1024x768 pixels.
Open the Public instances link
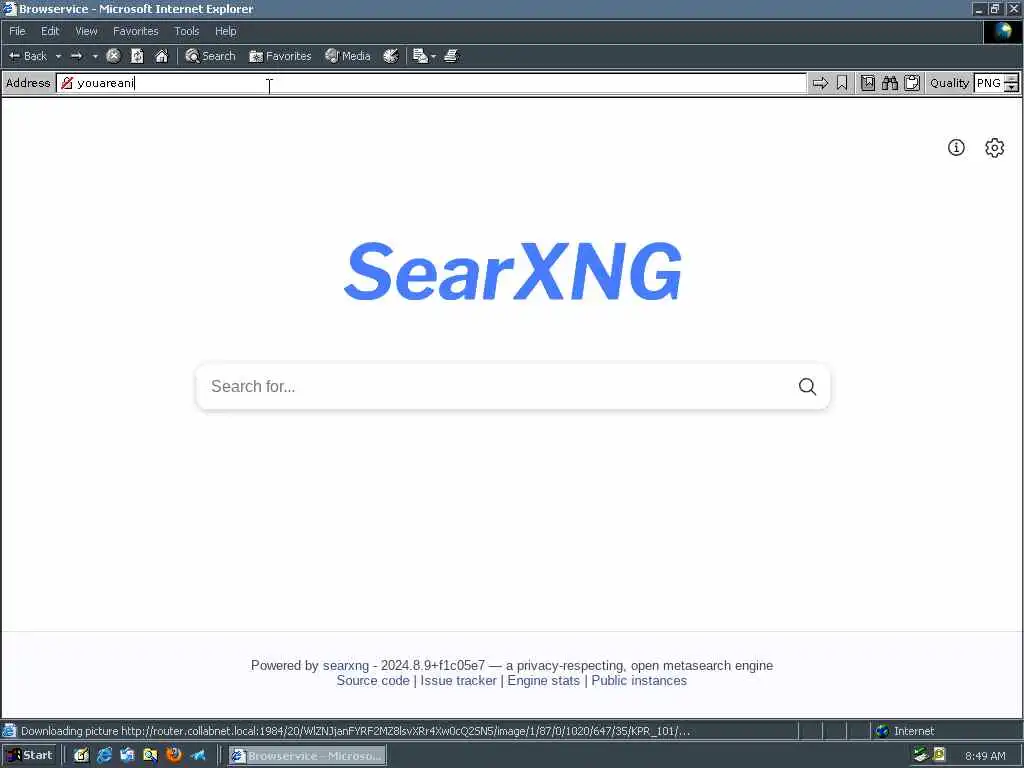[x=639, y=680]
